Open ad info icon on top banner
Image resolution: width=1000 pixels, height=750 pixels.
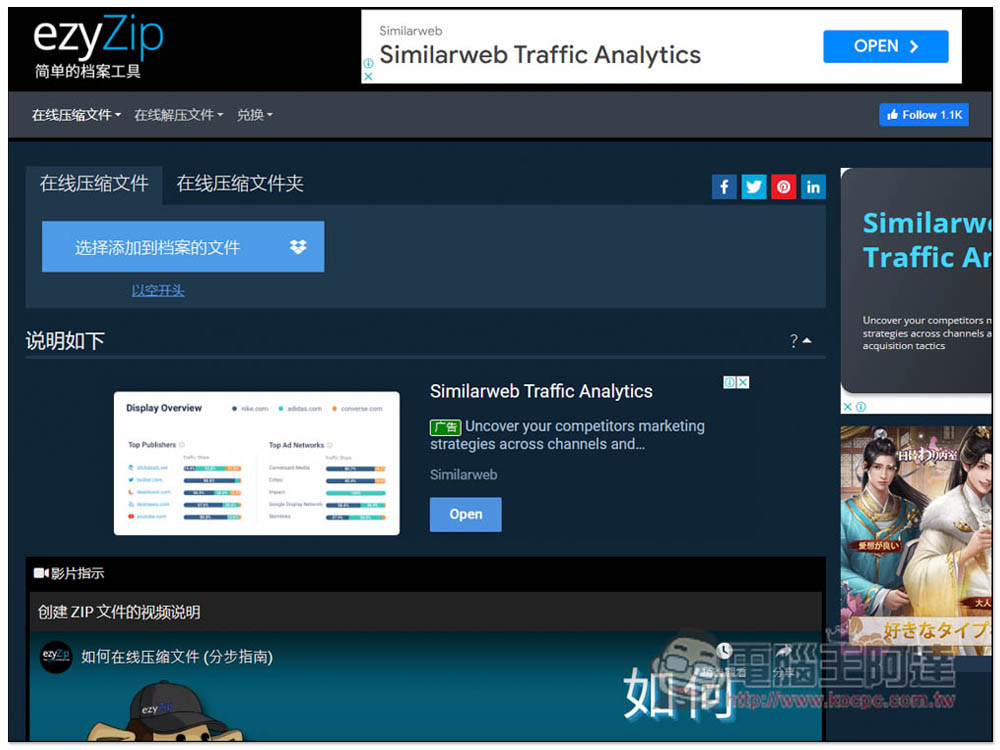(x=368, y=63)
